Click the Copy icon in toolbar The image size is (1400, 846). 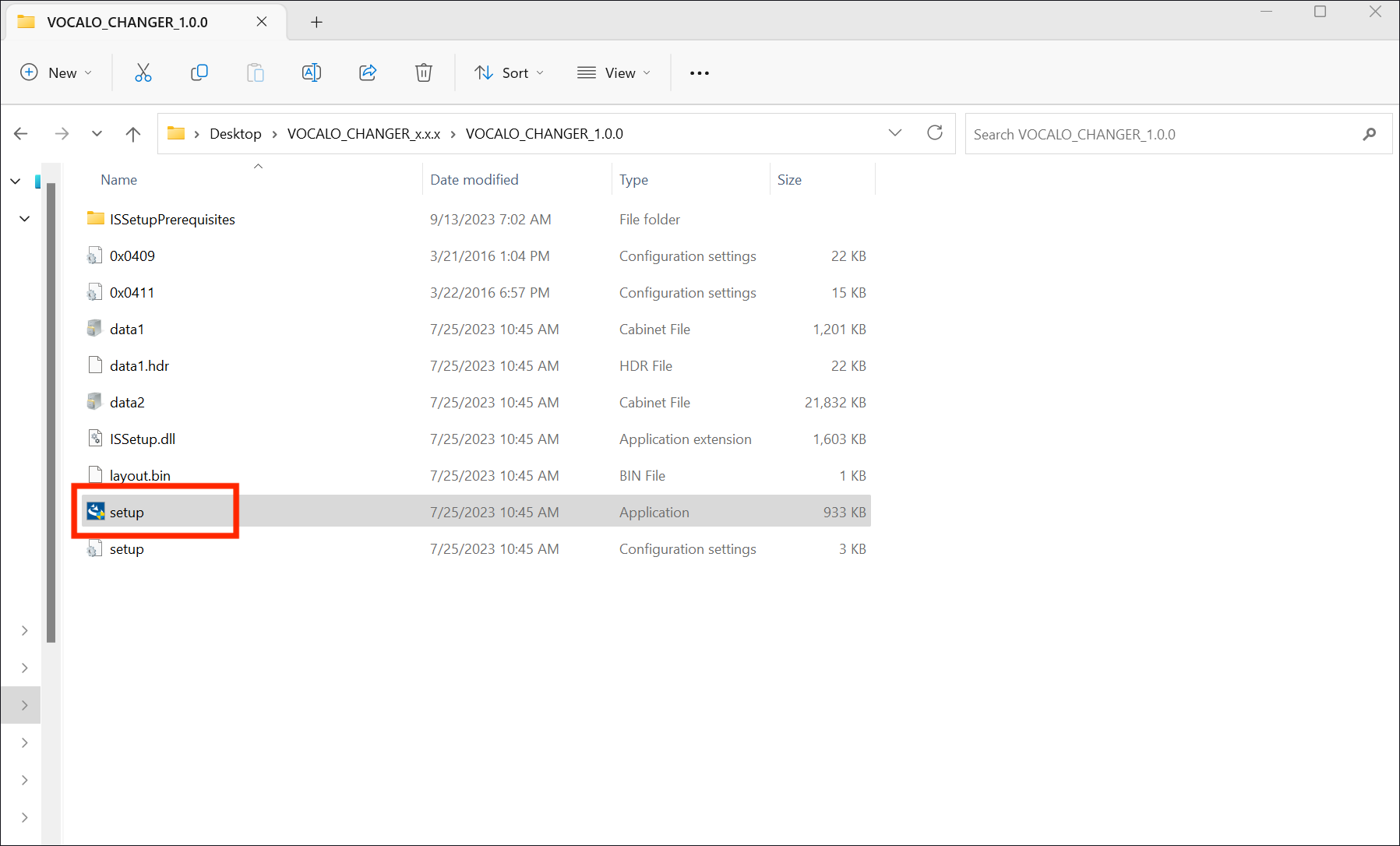[x=199, y=72]
